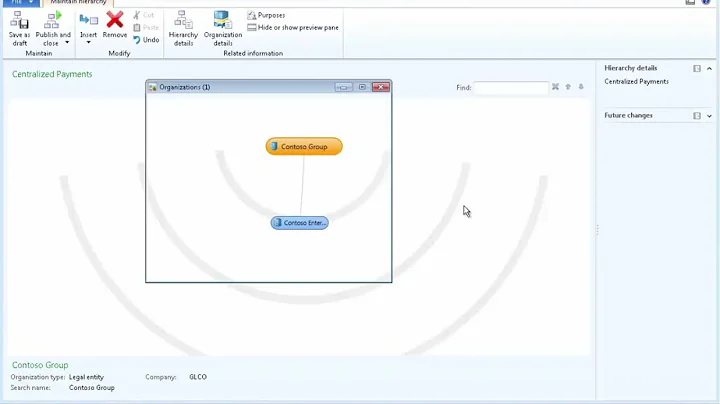The height and width of the screenshot is (404, 720).
Task: Undo the last change
Action: [146, 40]
